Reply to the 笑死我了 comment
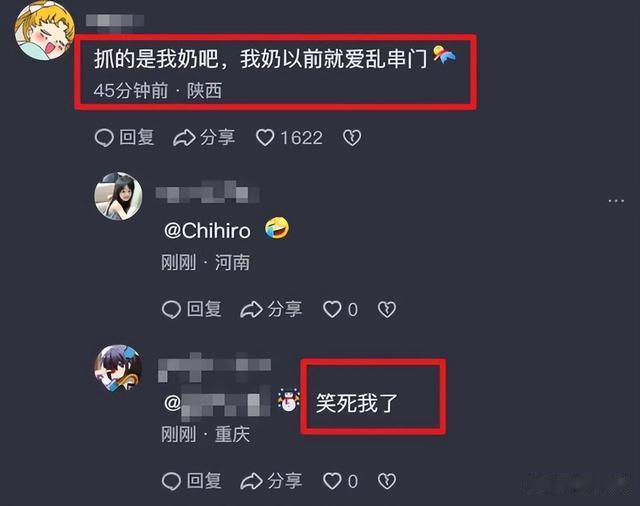This screenshot has width=640, height=506. click(191, 481)
